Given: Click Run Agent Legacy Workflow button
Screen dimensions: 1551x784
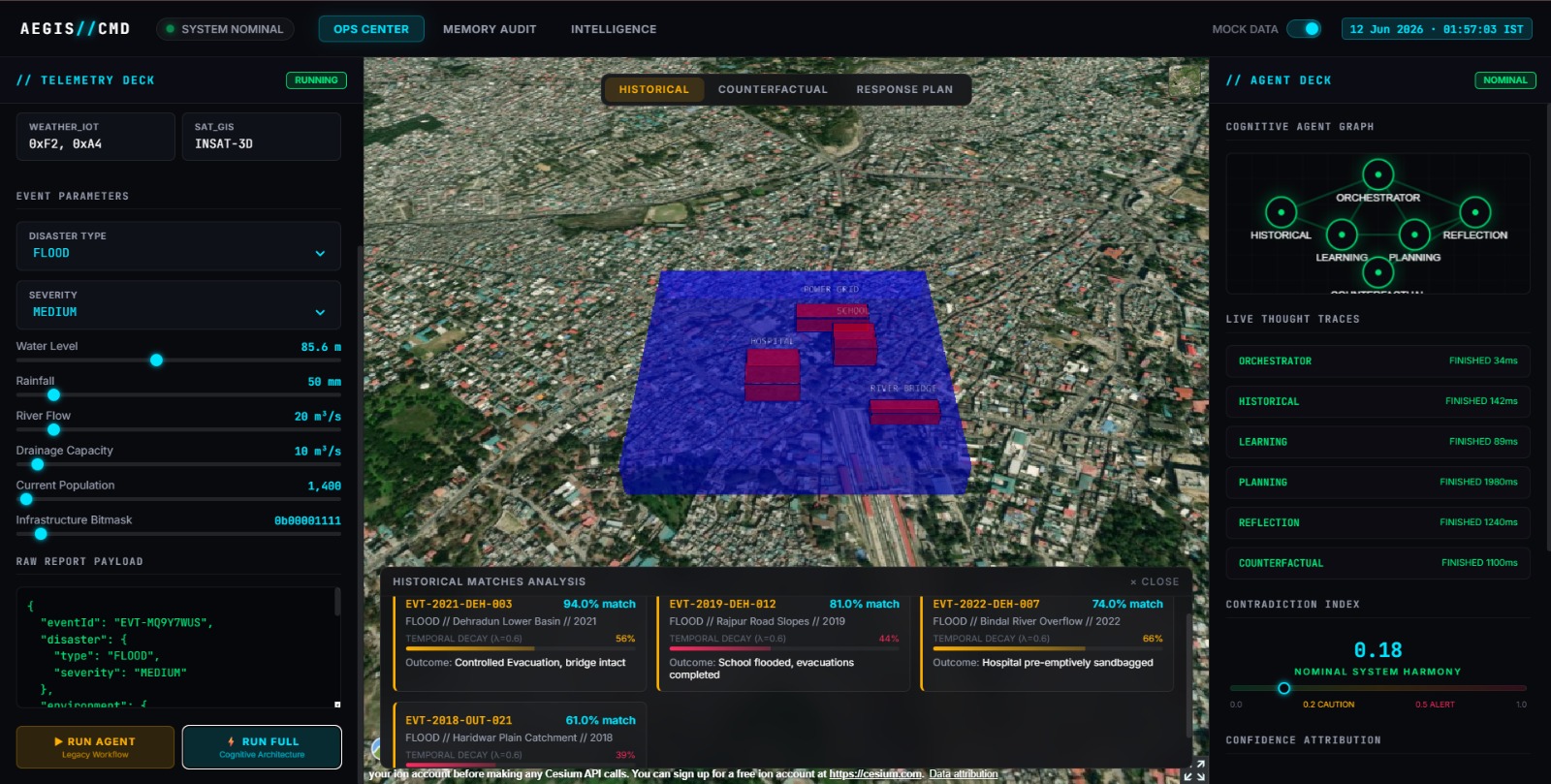Looking at the screenshot, I should click(x=95, y=747).
